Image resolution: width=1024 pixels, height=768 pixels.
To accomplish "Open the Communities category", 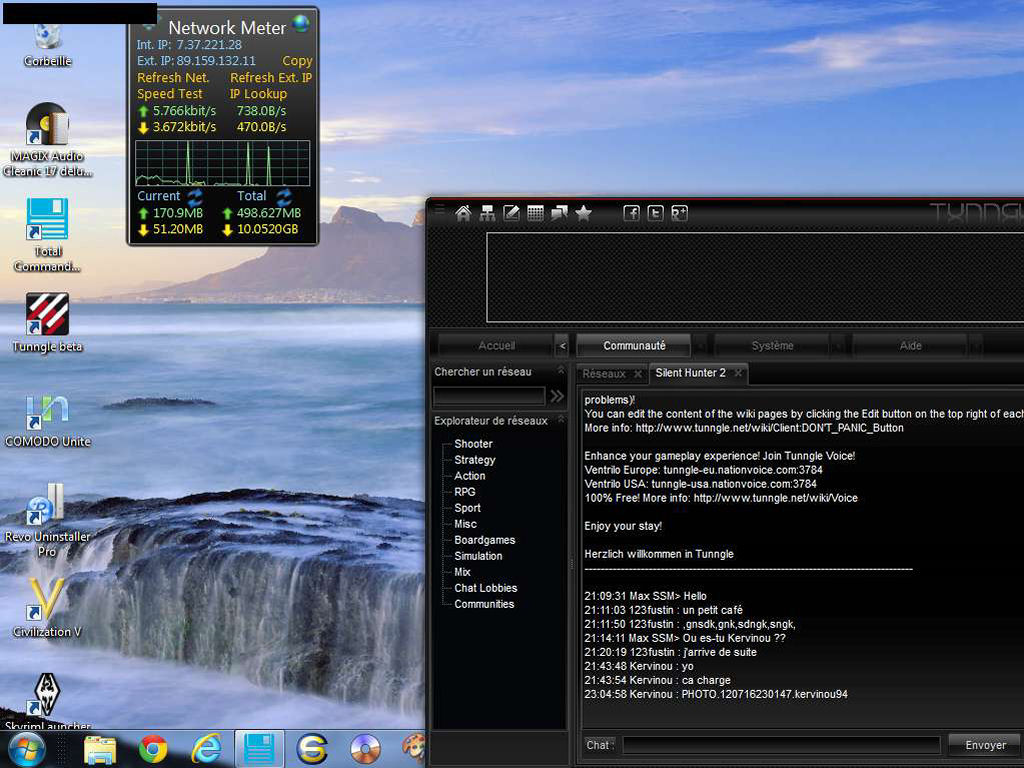I will (484, 604).
